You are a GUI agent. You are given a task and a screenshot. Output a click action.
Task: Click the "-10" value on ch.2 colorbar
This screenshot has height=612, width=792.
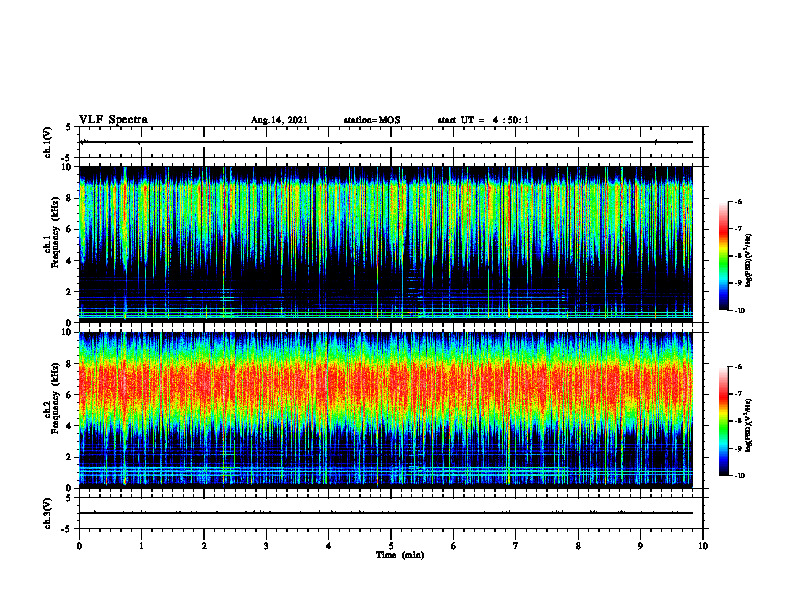pyautogui.click(x=739, y=475)
